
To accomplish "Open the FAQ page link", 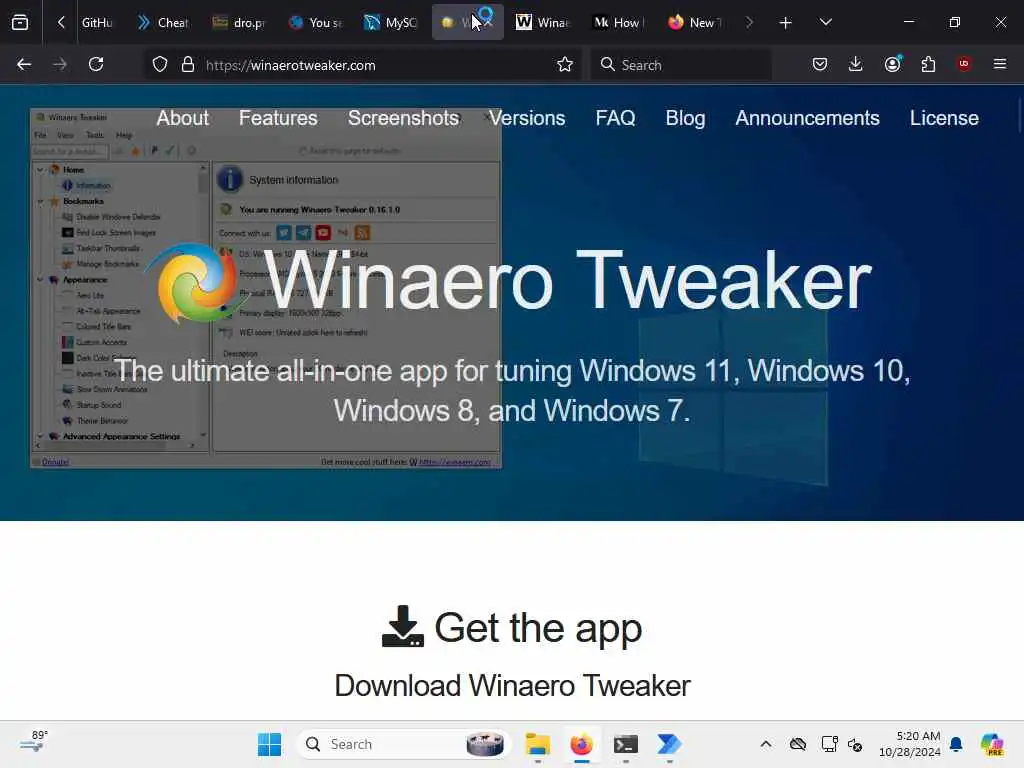I will [615, 118].
